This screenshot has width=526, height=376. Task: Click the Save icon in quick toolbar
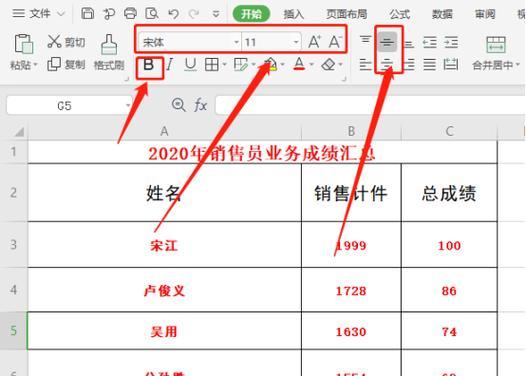pyautogui.click(x=88, y=14)
